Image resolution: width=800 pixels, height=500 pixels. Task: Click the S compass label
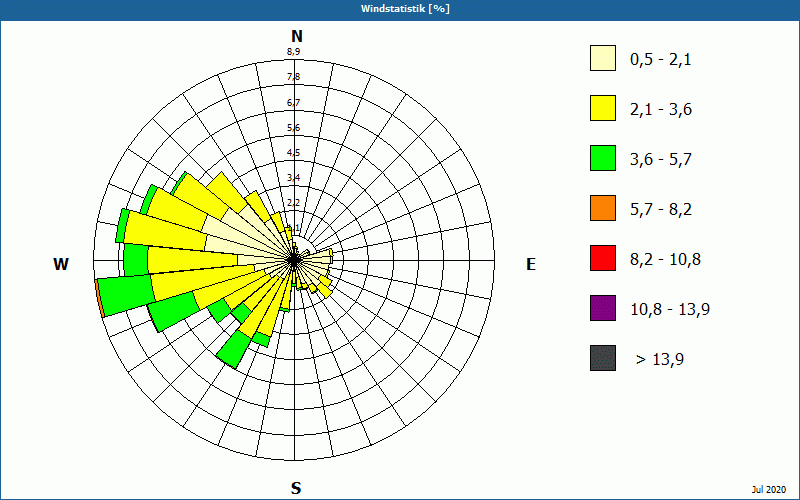tap(296, 488)
